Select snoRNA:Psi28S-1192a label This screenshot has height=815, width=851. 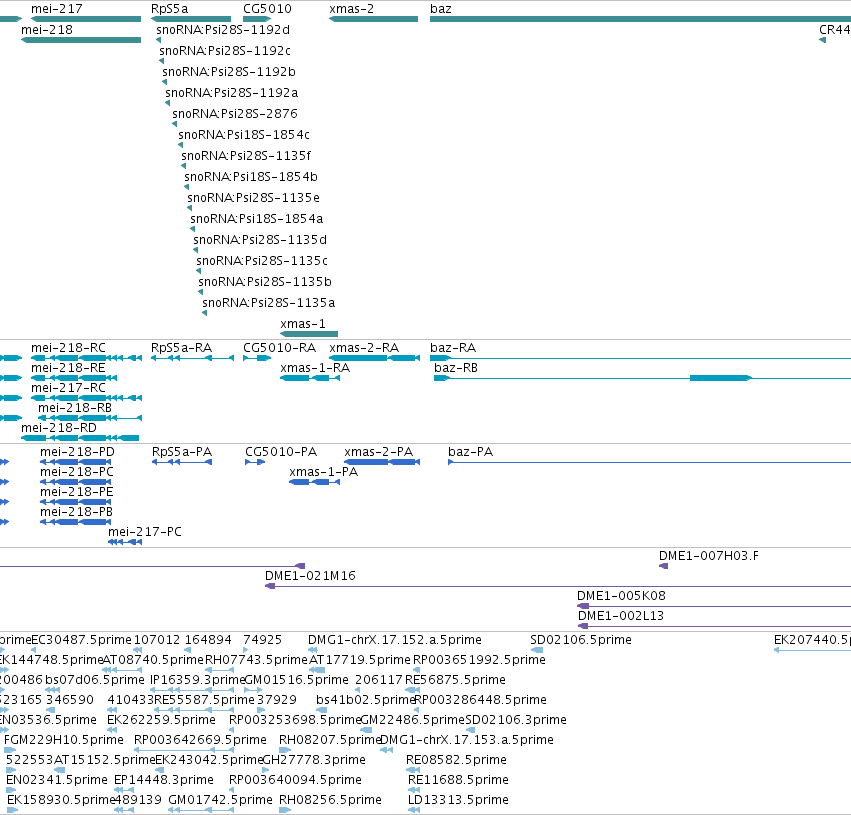pyautogui.click(x=231, y=93)
